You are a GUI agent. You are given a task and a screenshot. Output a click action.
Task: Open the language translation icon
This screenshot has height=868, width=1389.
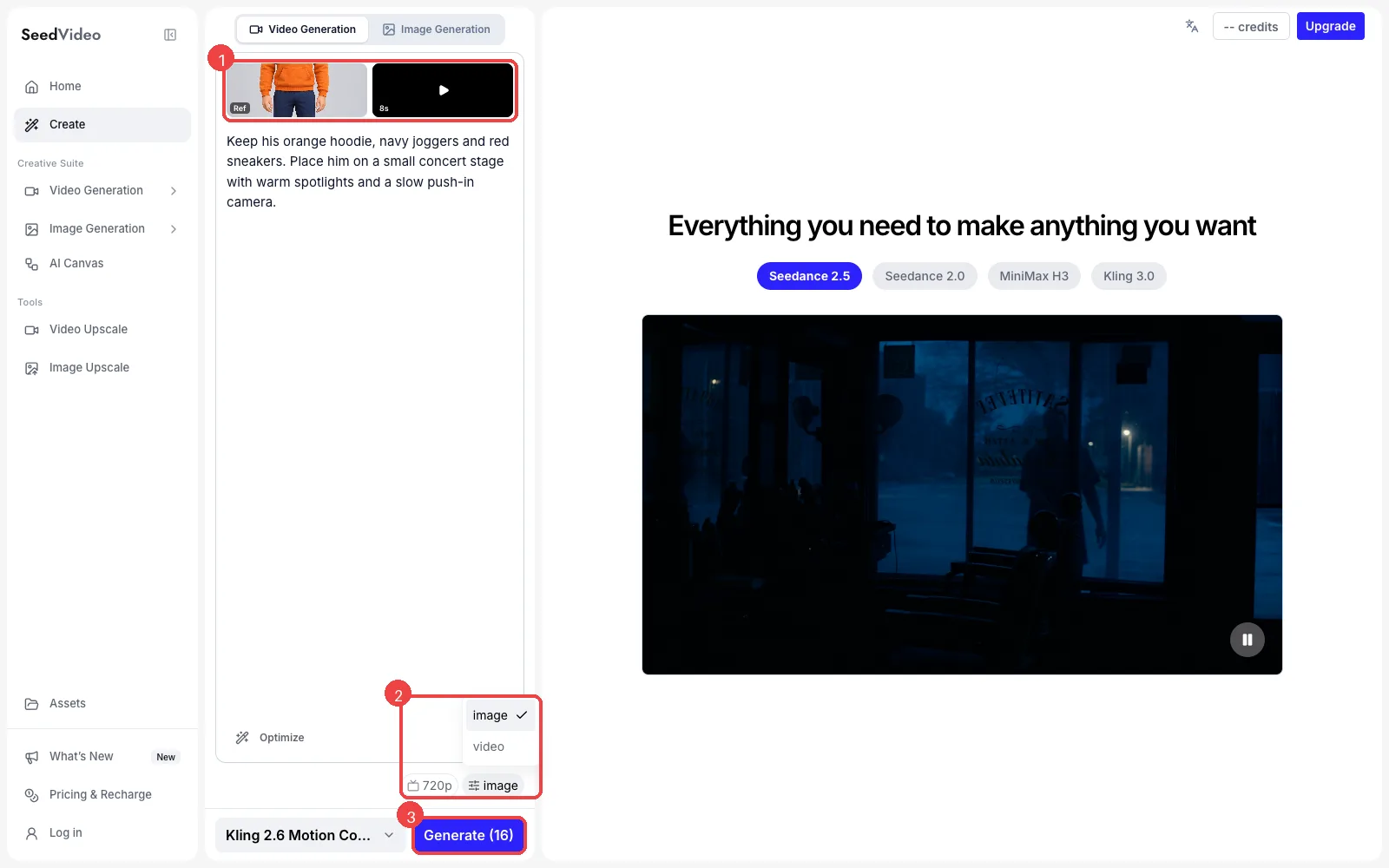pos(1192,26)
